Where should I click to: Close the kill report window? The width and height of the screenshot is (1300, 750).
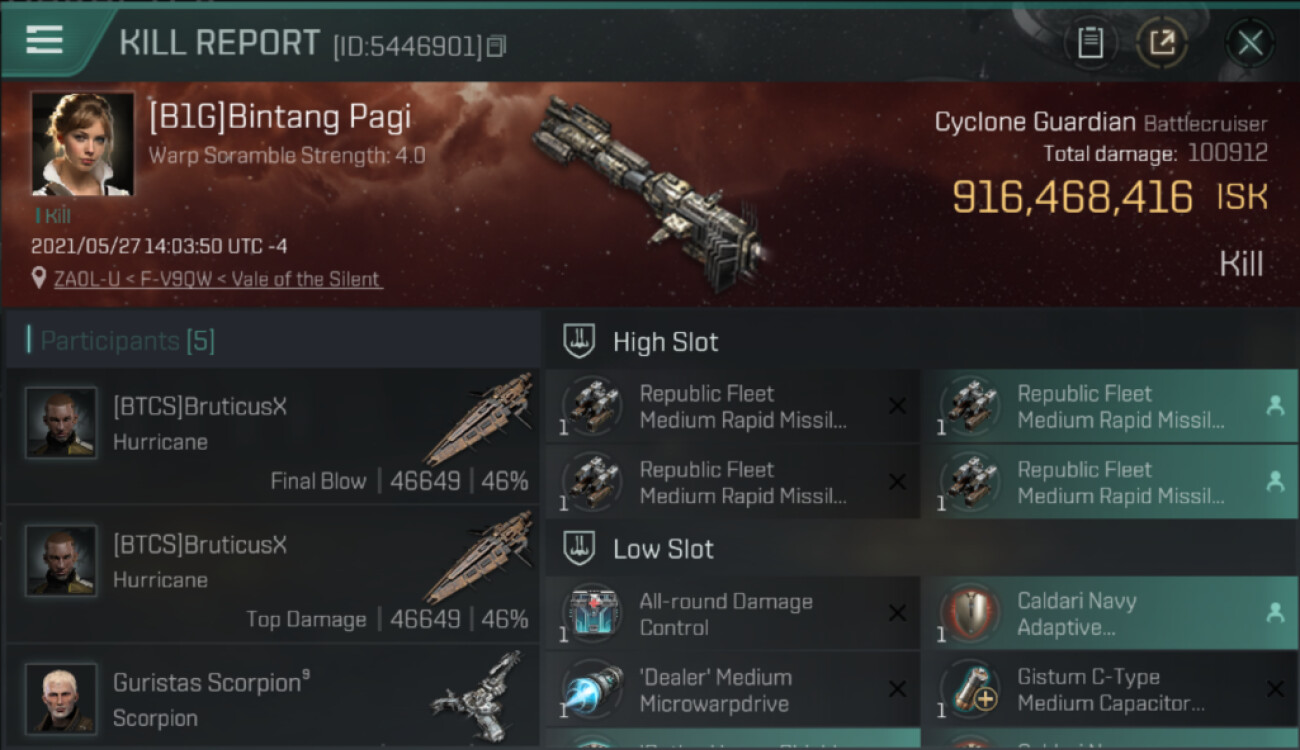tap(1250, 43)
